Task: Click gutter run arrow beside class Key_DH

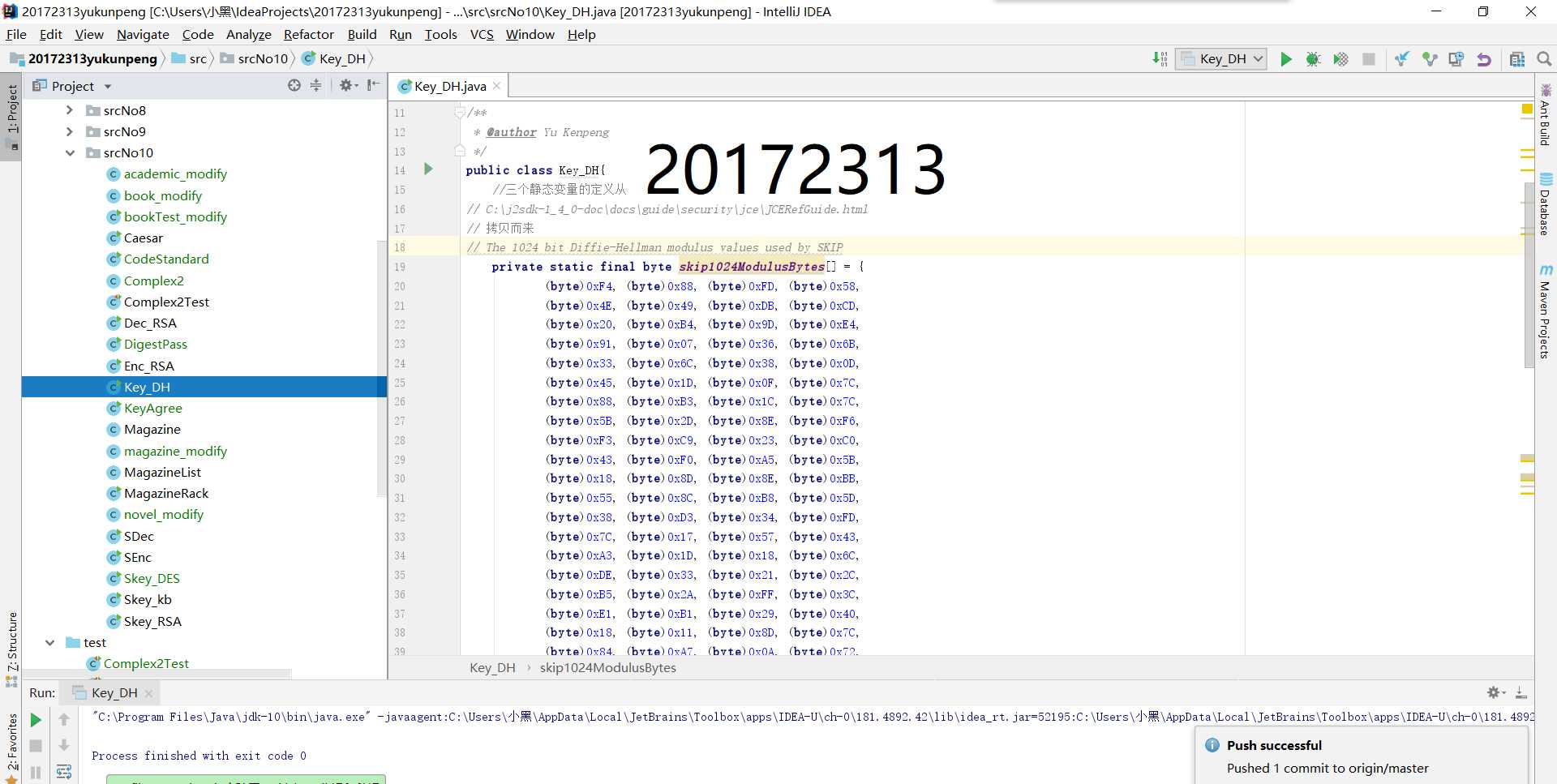Action: [x=428, y=169]
